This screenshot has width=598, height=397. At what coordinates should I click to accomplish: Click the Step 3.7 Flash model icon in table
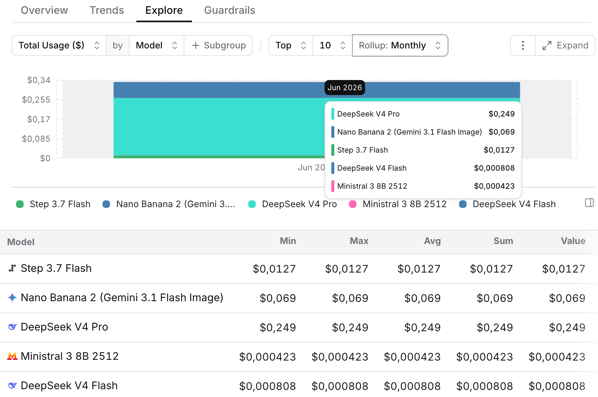point(12,268)
